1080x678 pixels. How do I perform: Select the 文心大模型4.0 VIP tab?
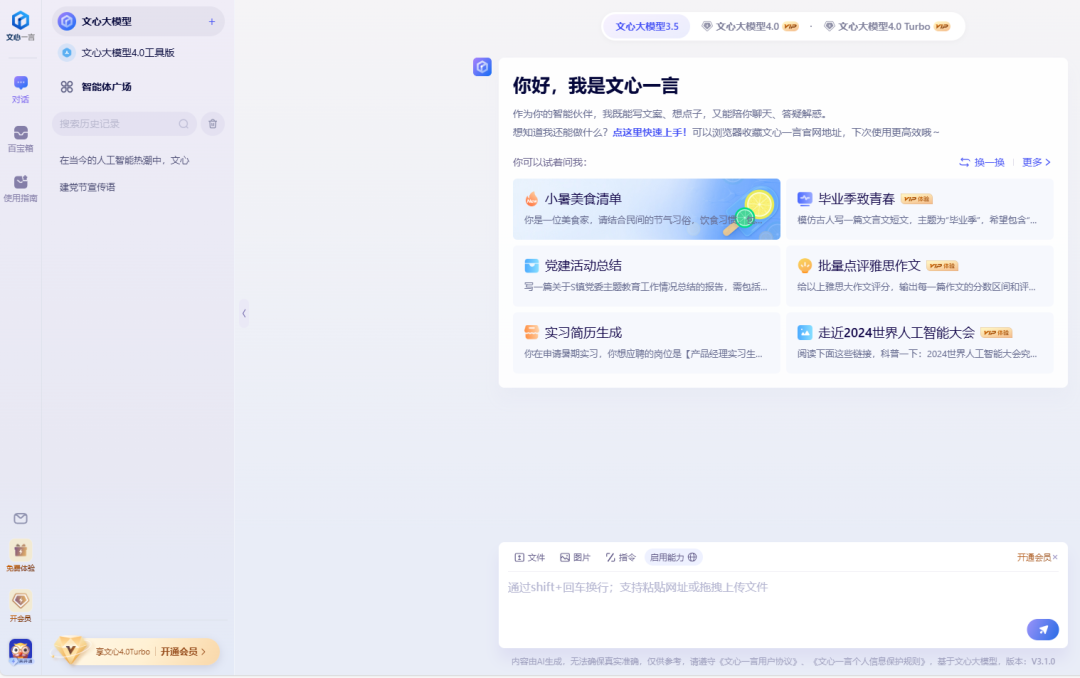coord(749,26)
